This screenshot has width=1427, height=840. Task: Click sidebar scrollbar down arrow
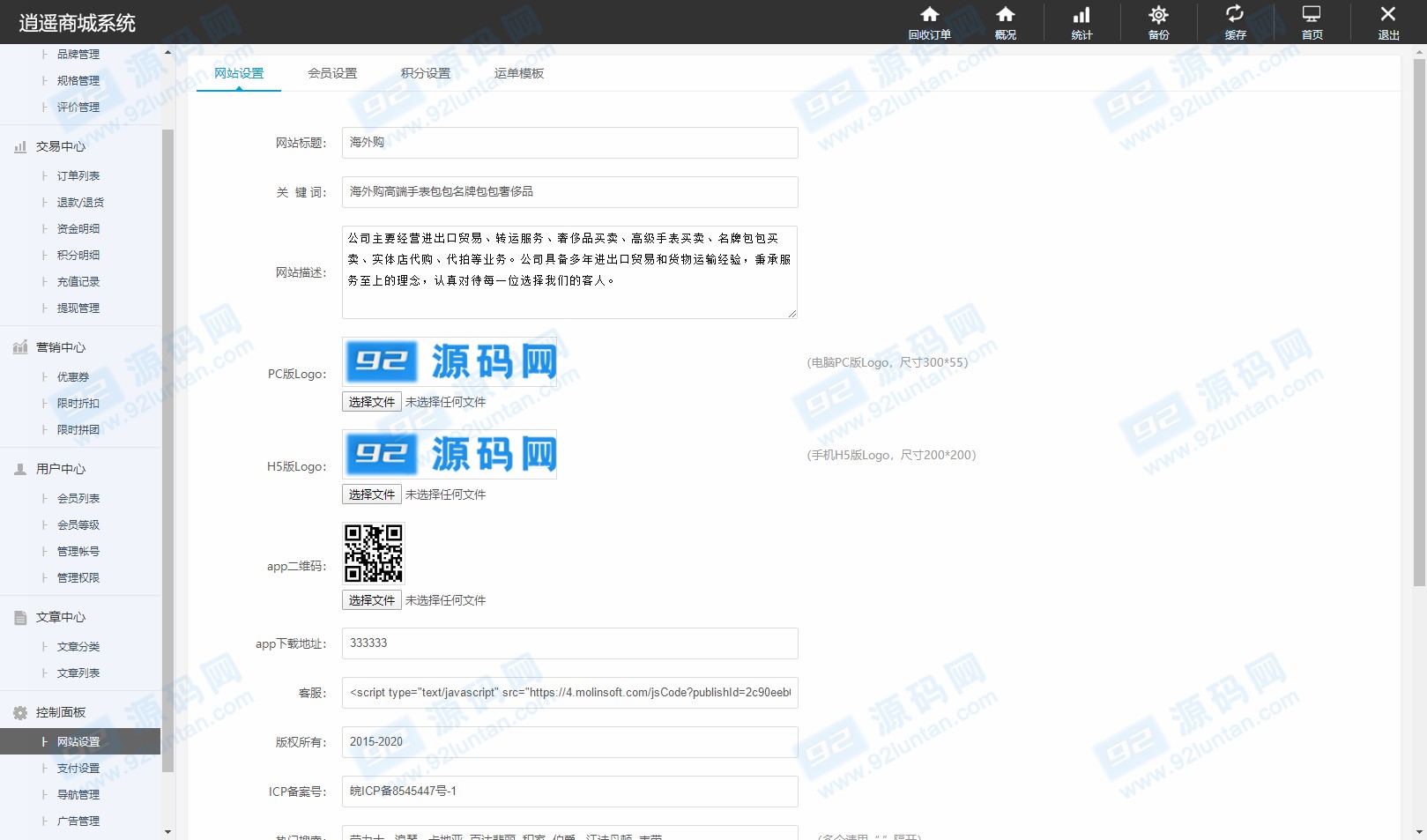click(x=167, y=832)
